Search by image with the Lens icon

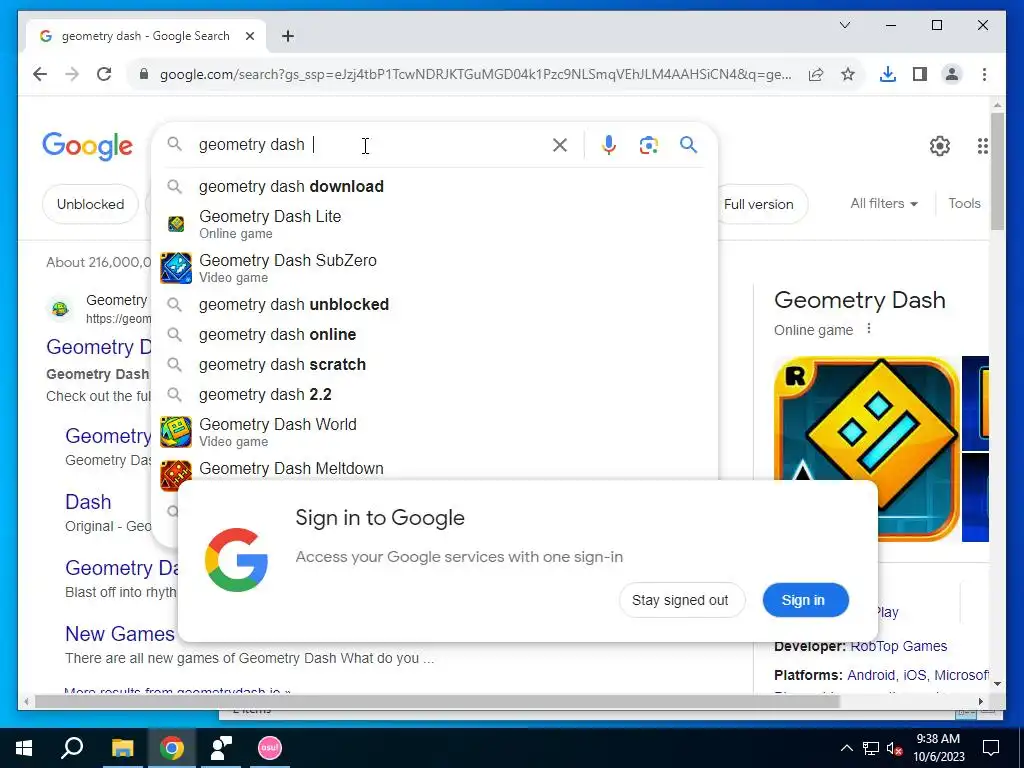(648, 145)
